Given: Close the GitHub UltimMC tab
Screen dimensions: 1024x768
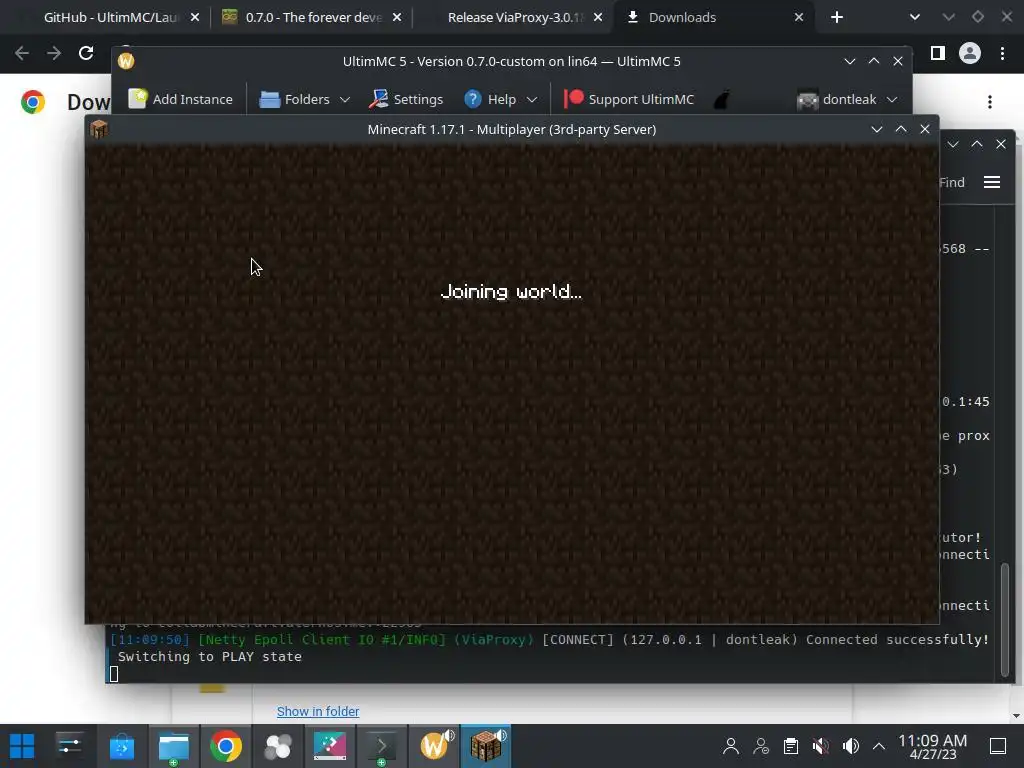Looking at the screenshot, I should 195,18.
